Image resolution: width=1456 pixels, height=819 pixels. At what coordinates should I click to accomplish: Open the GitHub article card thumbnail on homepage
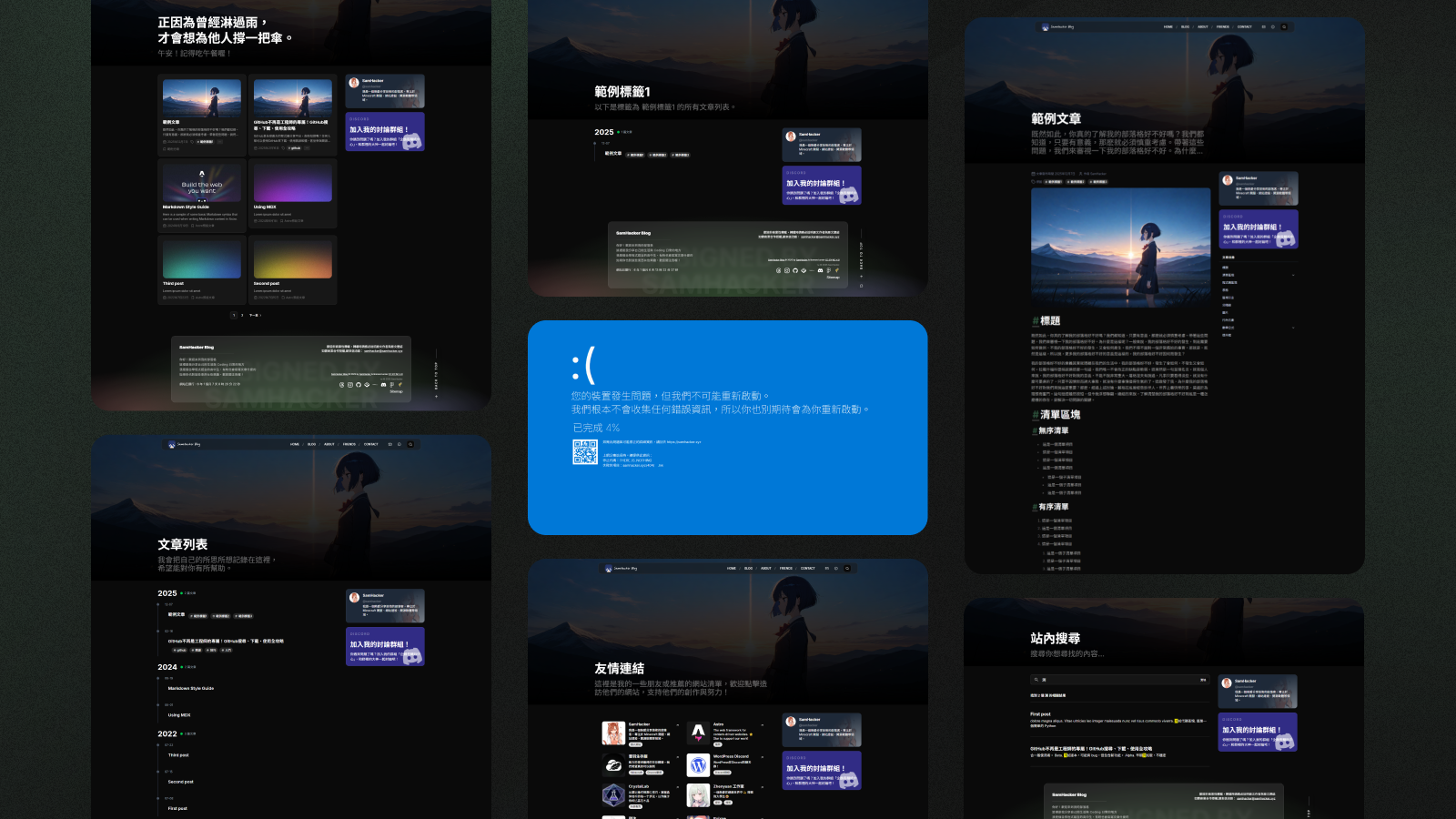tap(293, 97)
